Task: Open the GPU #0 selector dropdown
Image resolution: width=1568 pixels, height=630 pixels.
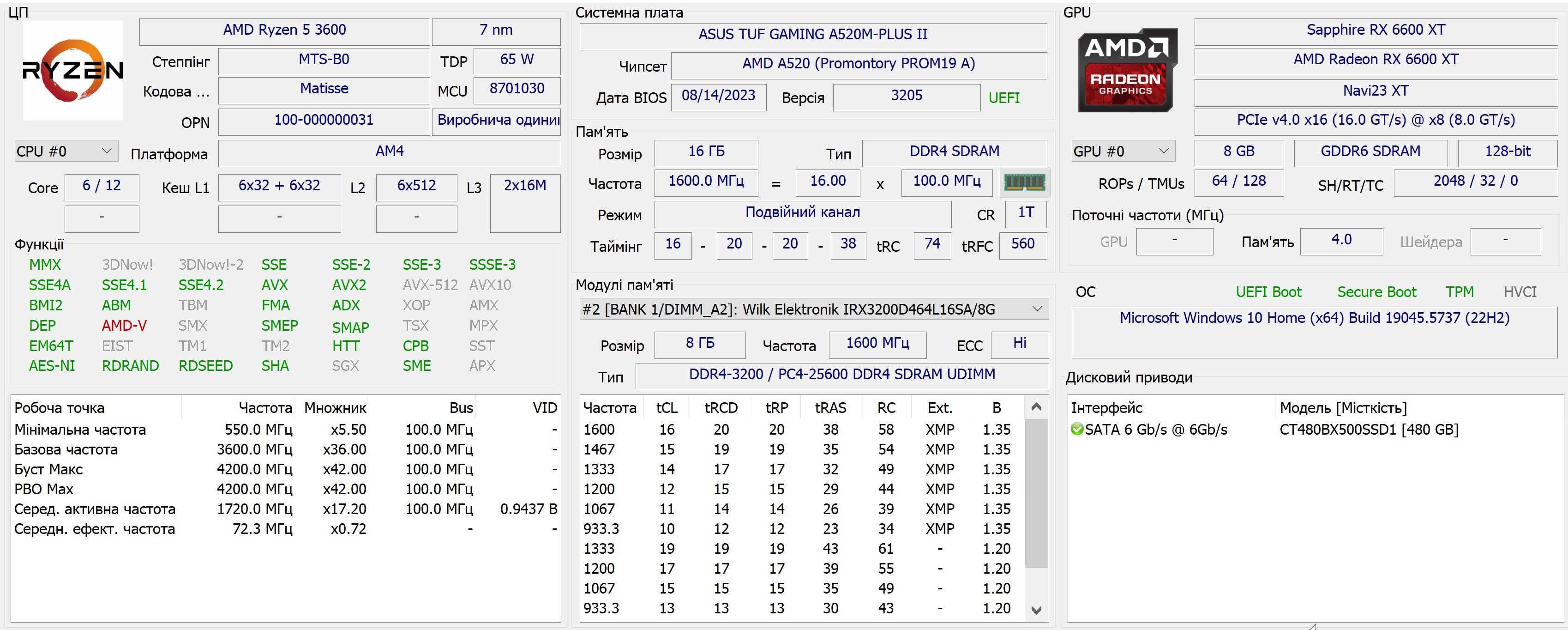Action: point(1123,151)
